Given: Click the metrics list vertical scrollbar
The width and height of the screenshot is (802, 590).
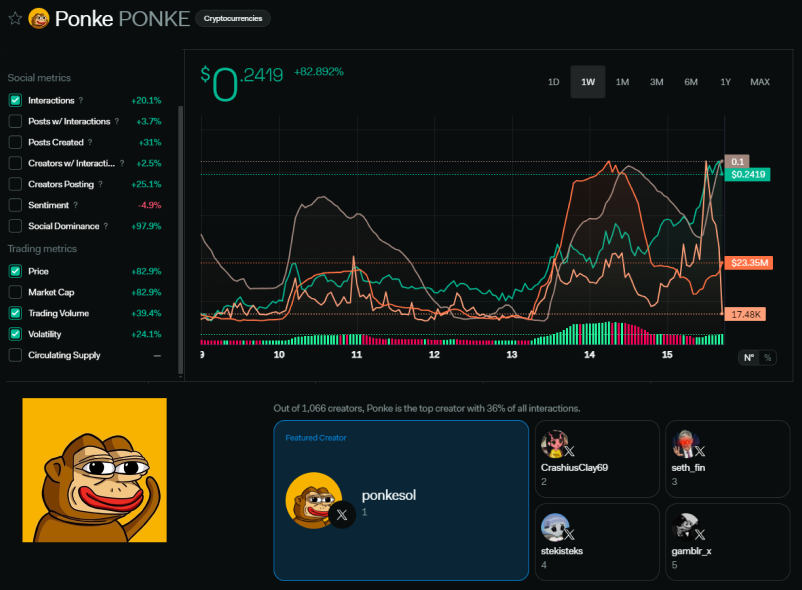Looking at the screenshot, I should click(x=180, y=240).
